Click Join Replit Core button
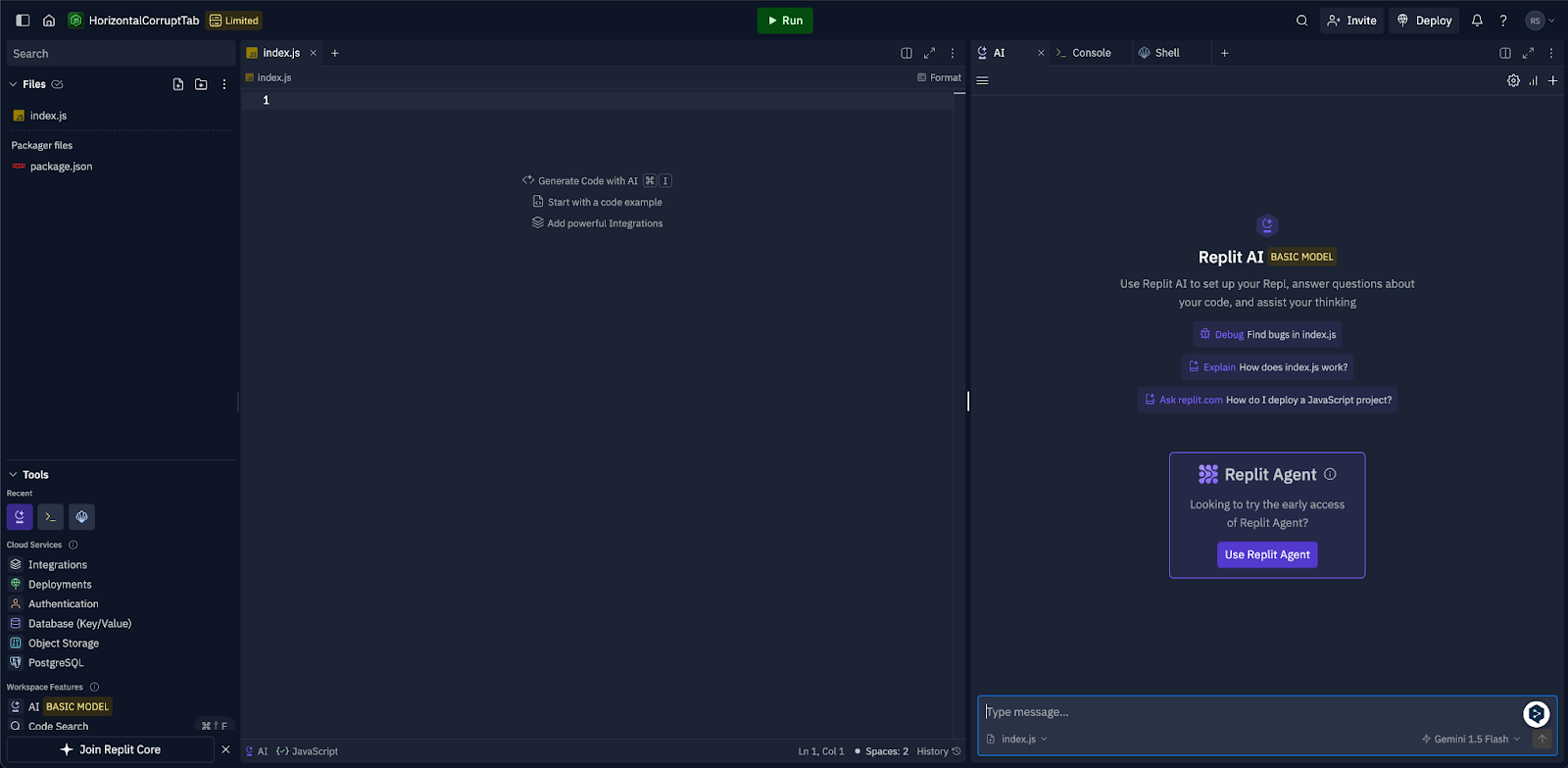The width and height of the screenshot is (1568, 768). 110,749
